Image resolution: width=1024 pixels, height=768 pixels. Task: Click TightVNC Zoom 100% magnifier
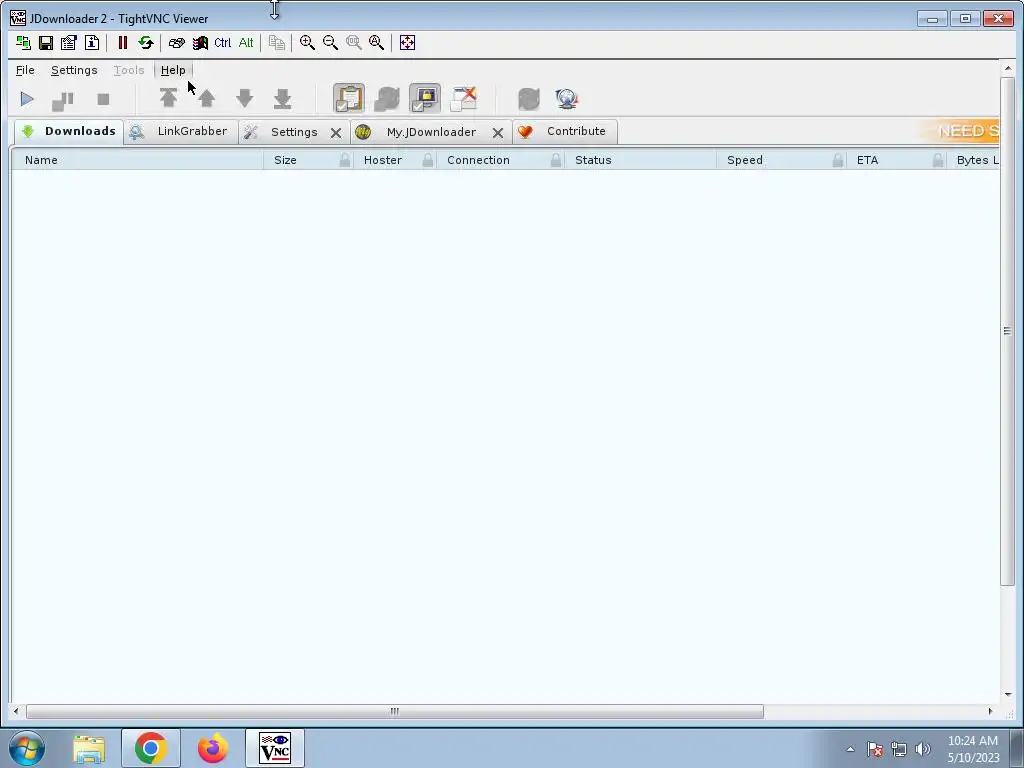(354, 43)
